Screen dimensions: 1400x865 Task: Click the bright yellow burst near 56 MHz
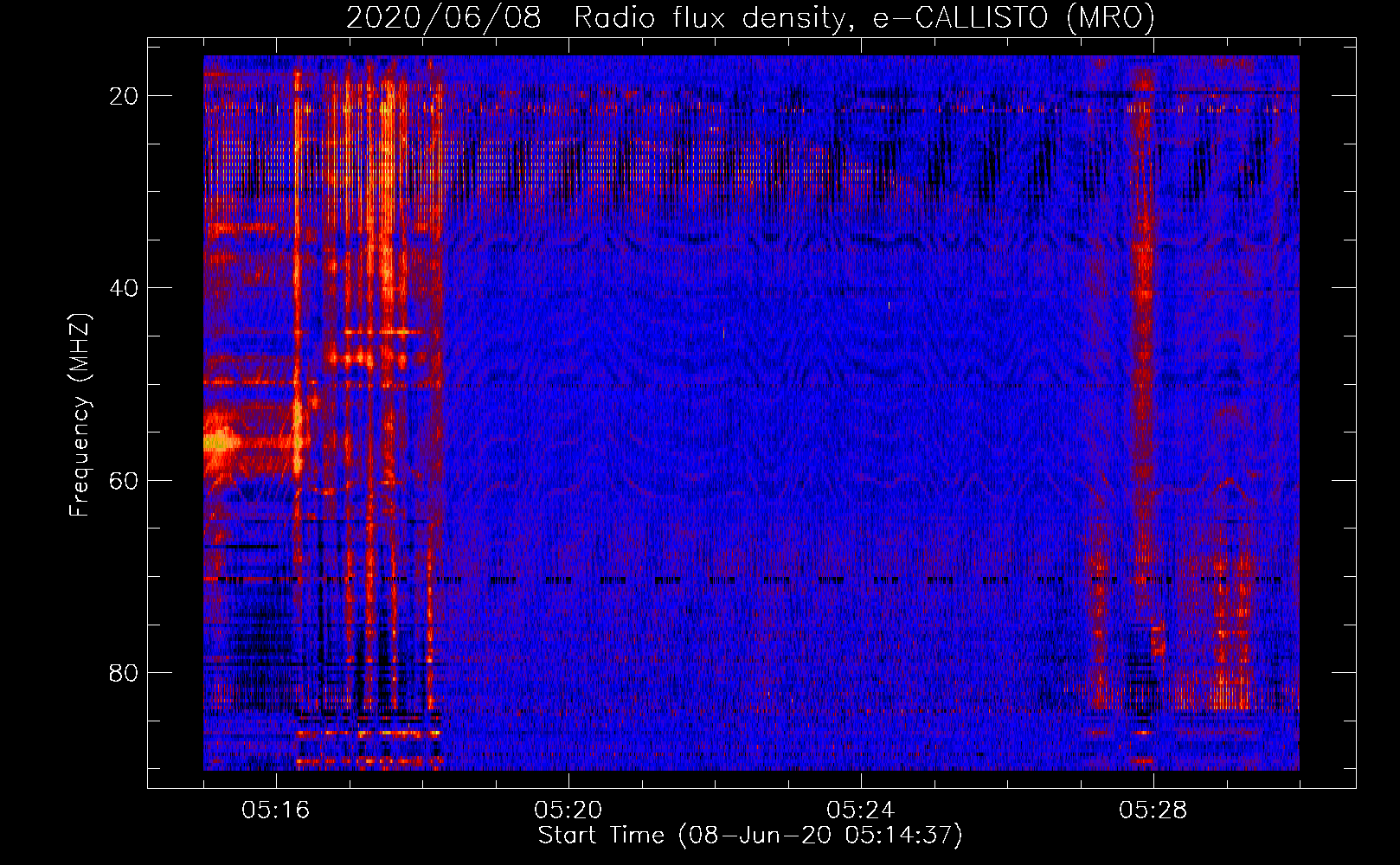pos(220,442)
